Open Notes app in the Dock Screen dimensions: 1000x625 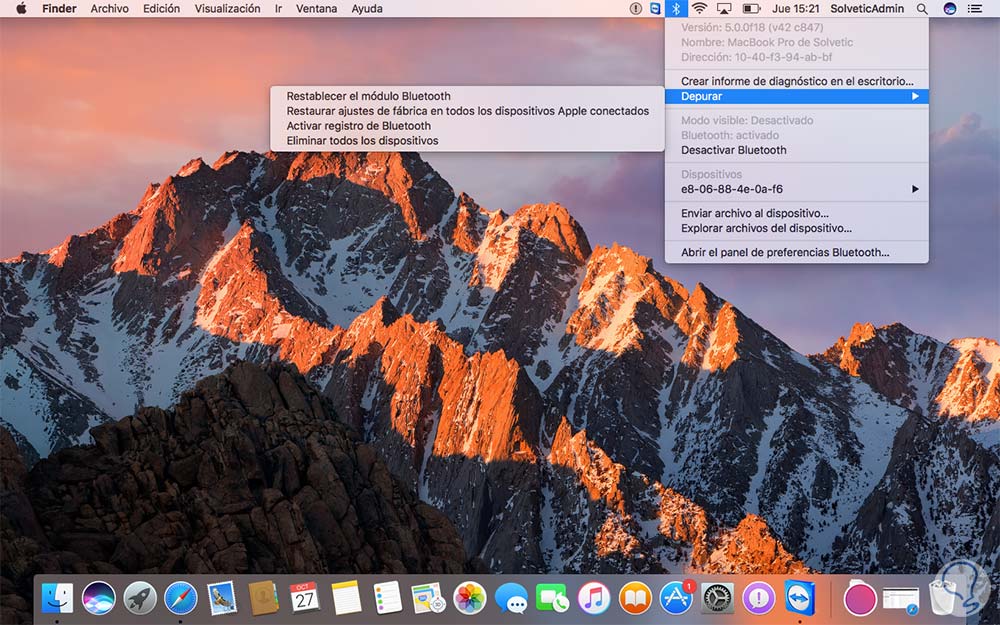[346, 598]
